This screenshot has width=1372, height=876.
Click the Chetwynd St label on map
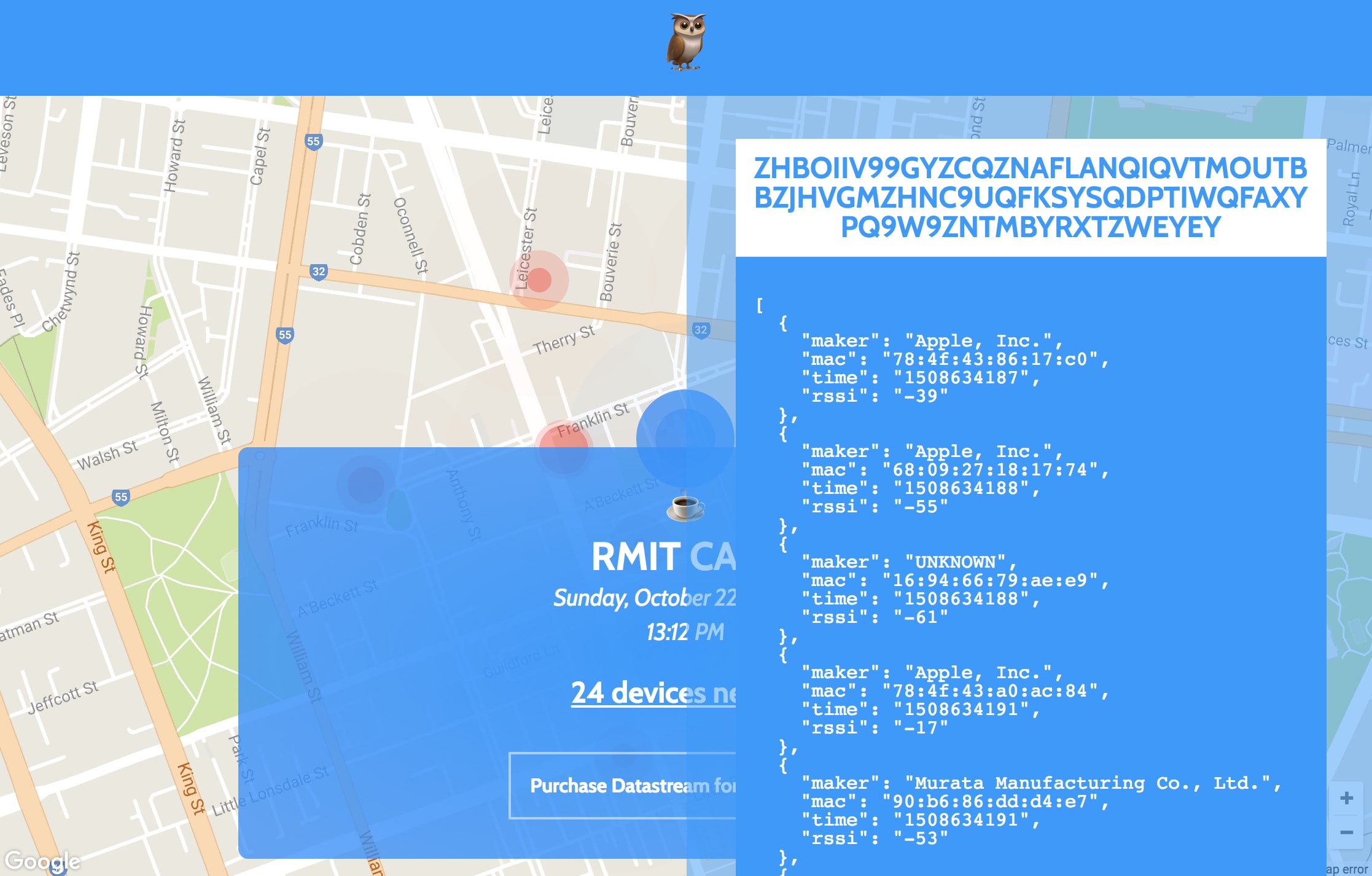pyautogui.click(x=61, y=292)
